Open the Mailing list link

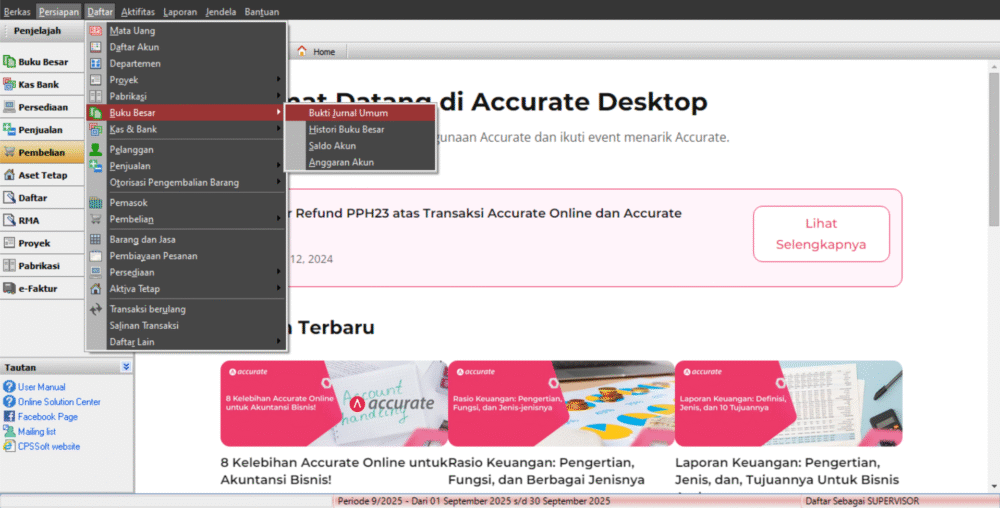(x=37, y=432)
